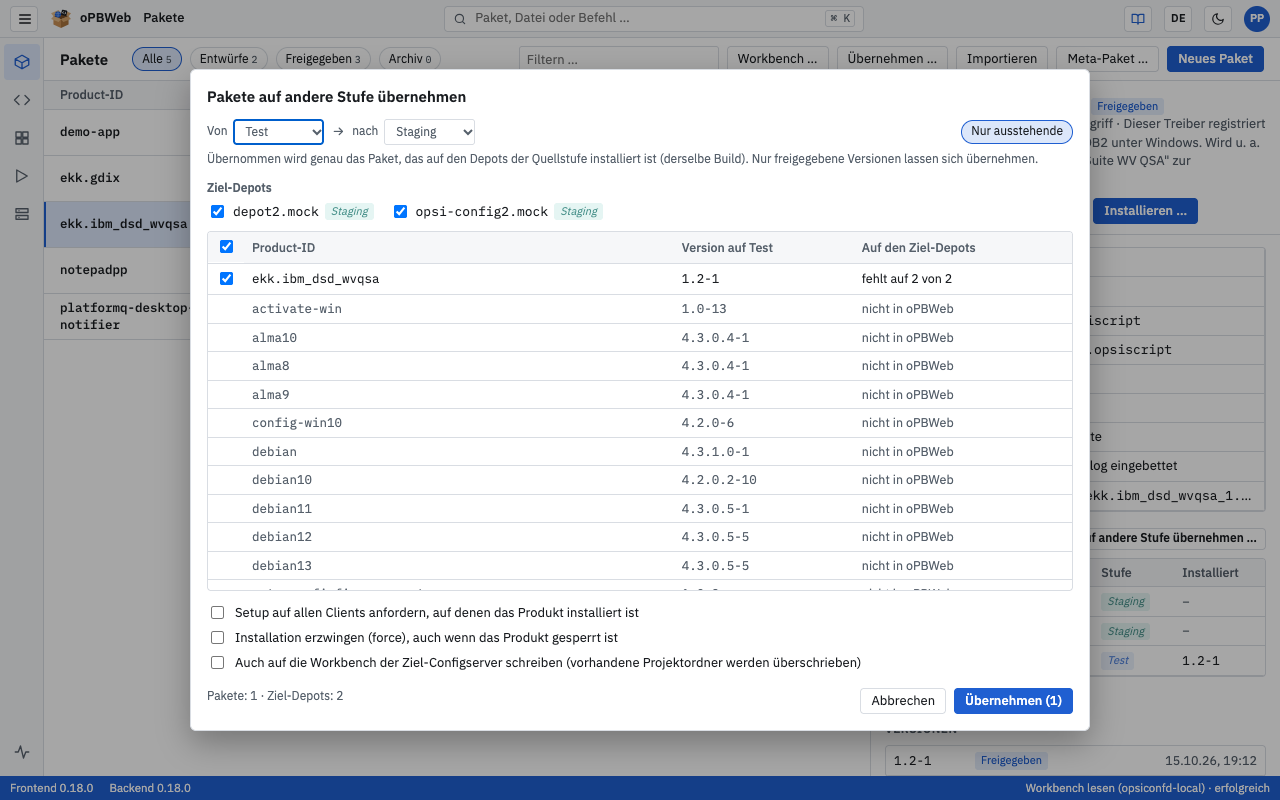Open the hamburger navigation menu
1280x800 pixels.
point(25,18)
